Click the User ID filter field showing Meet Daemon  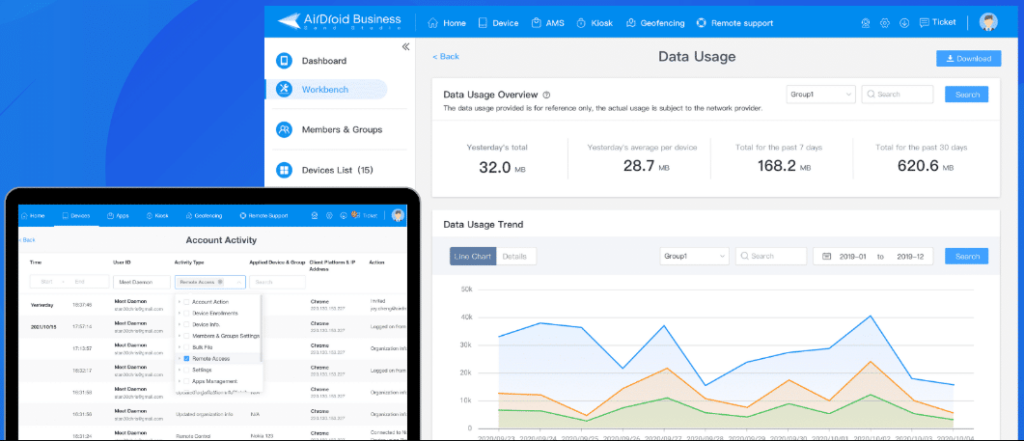tap(142, 282)
